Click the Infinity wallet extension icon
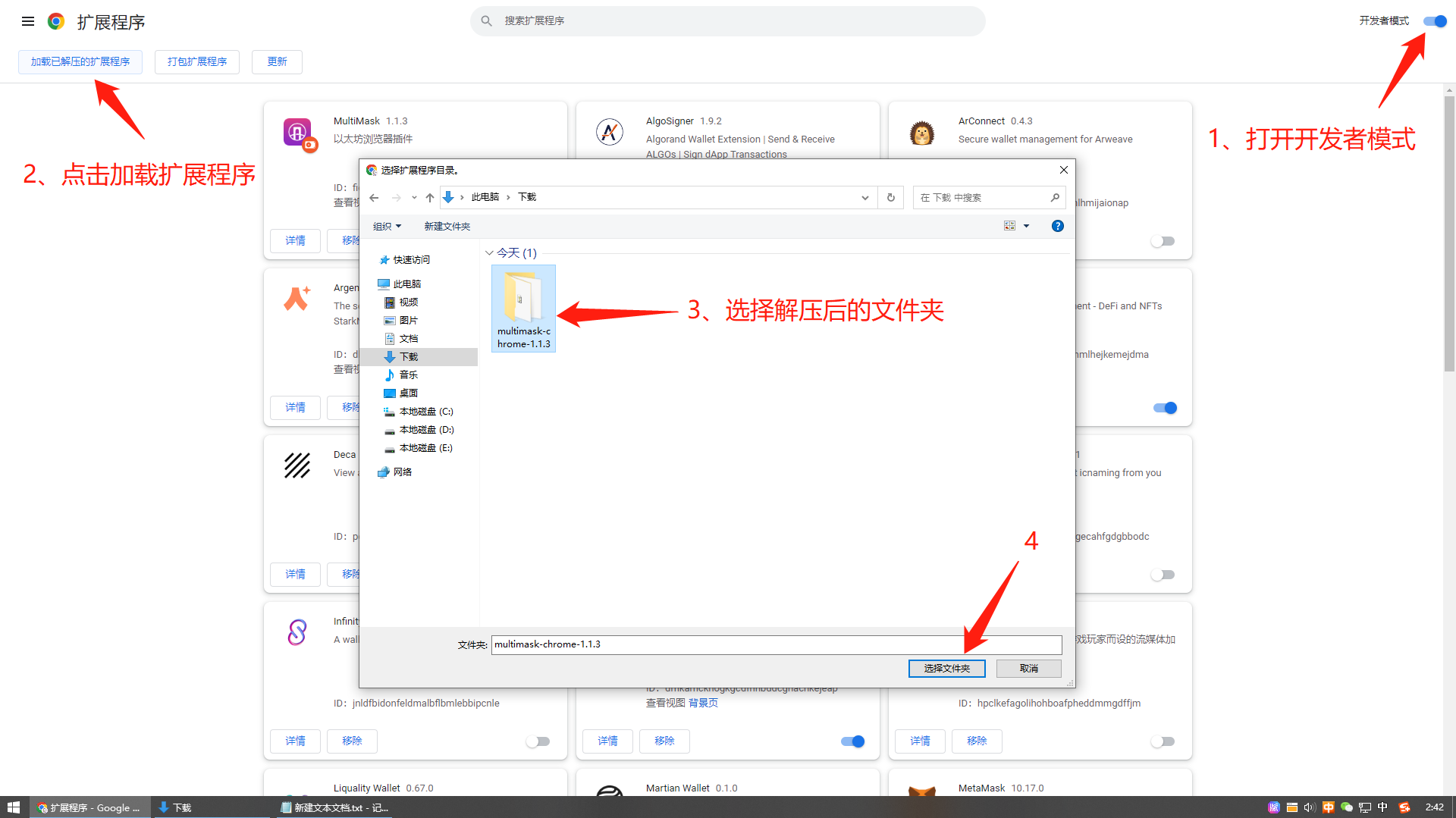The height and width of the screenshot is (818, 1456). [297, 632]
